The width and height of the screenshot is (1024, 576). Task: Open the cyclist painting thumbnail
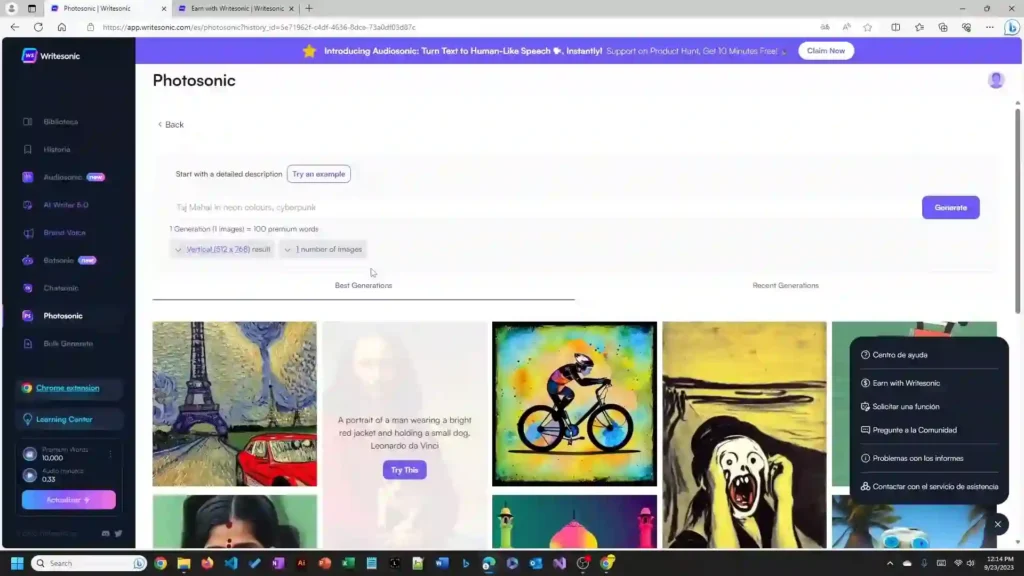coord(574,404)
